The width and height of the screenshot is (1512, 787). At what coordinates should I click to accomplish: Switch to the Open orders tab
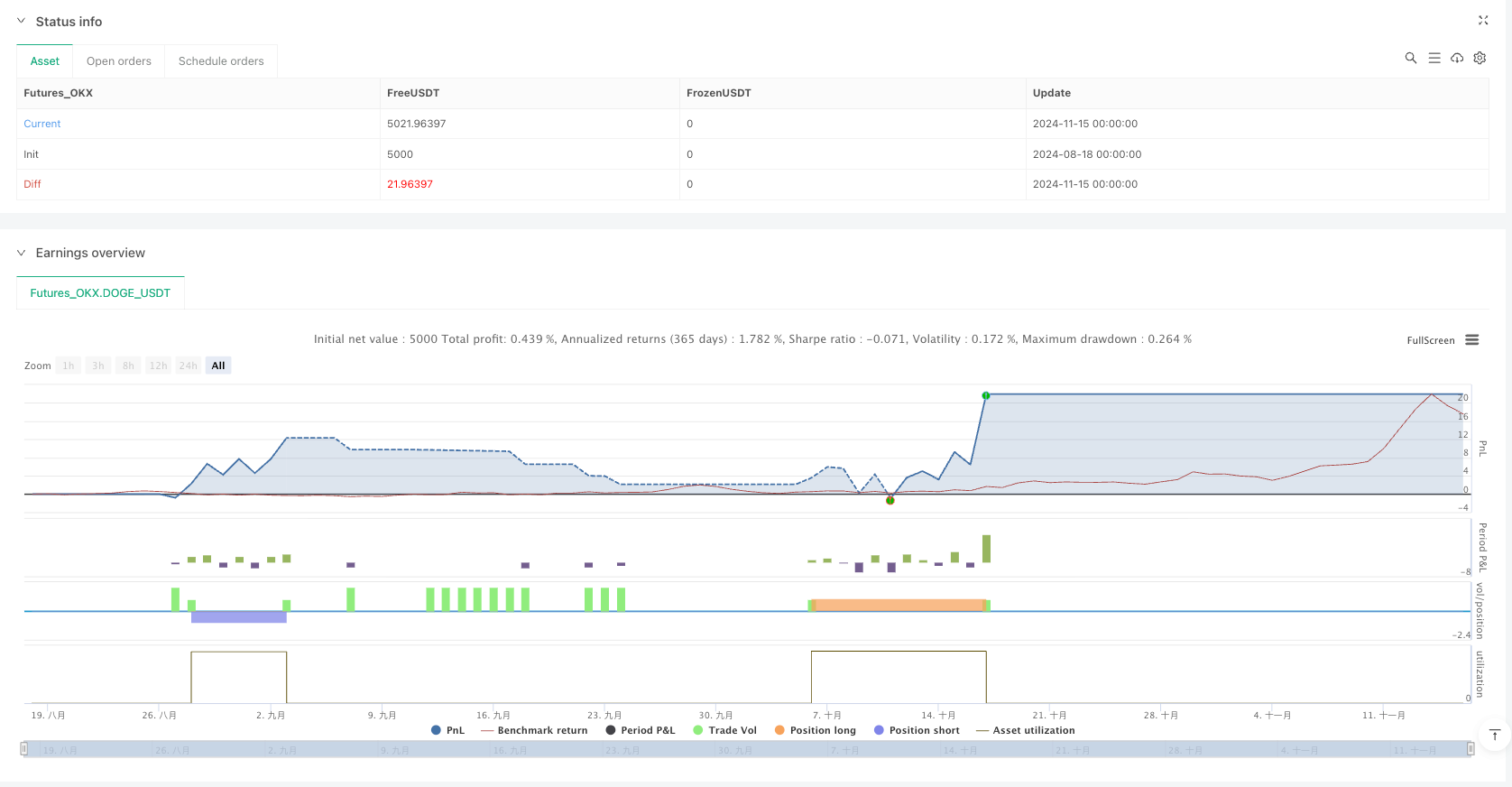[119, 61]
